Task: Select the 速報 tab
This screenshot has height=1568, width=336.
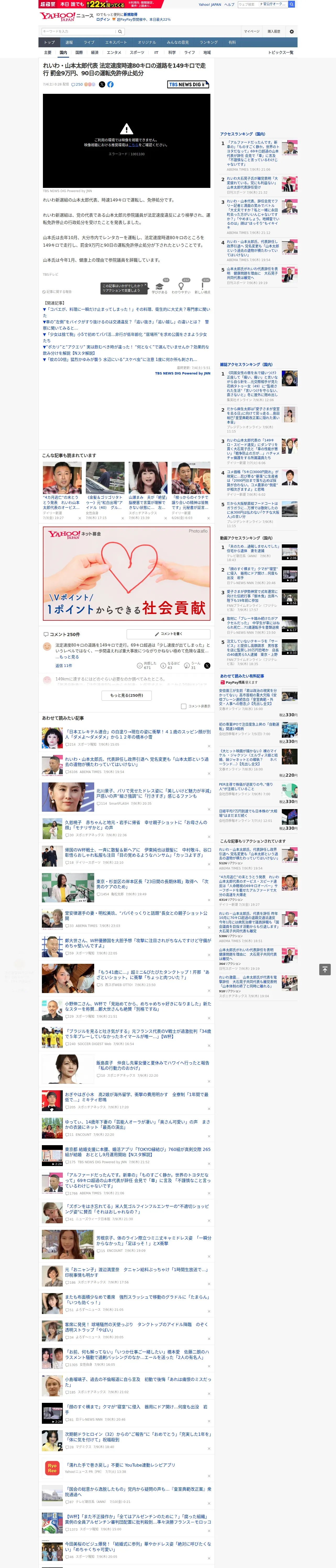Action: click(x=69, y=42)
